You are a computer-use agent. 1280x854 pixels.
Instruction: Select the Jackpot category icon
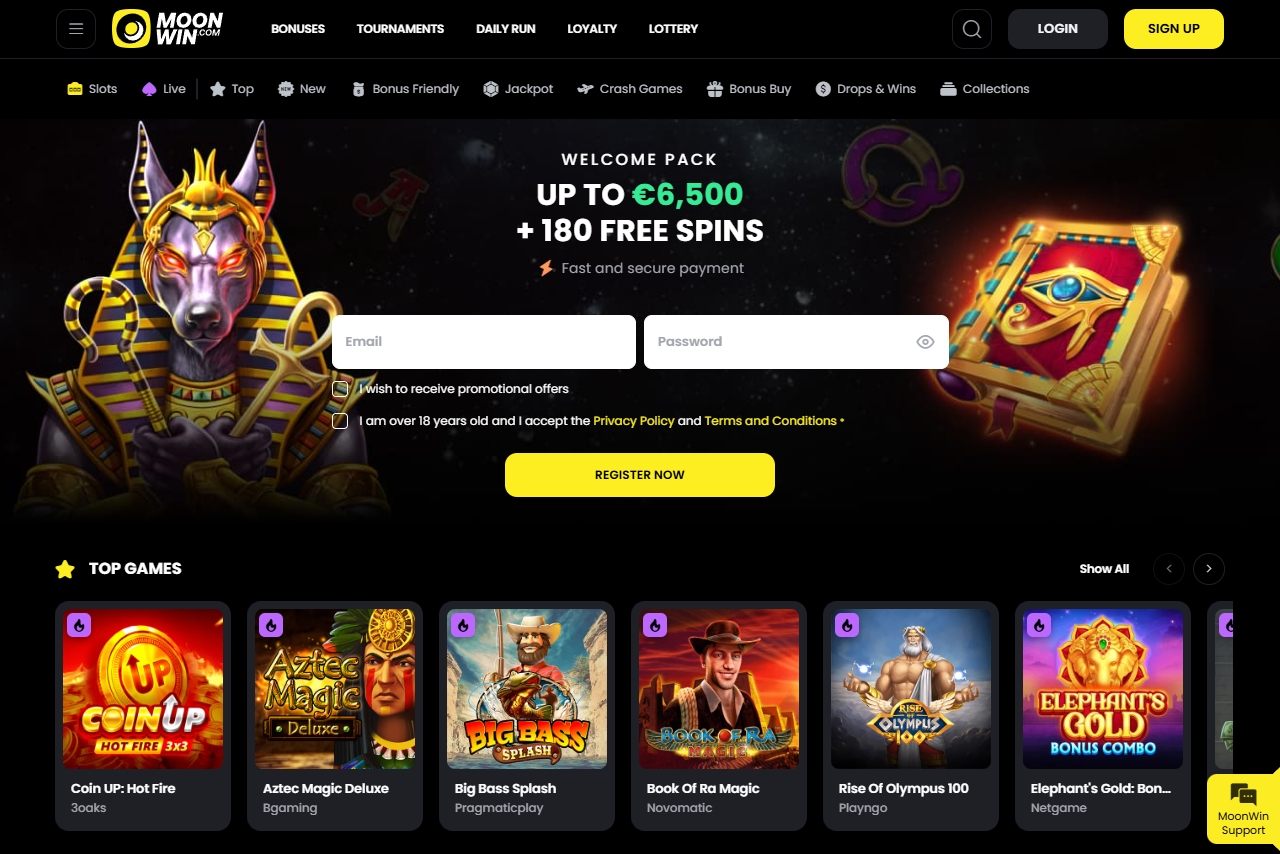(490, 89)
